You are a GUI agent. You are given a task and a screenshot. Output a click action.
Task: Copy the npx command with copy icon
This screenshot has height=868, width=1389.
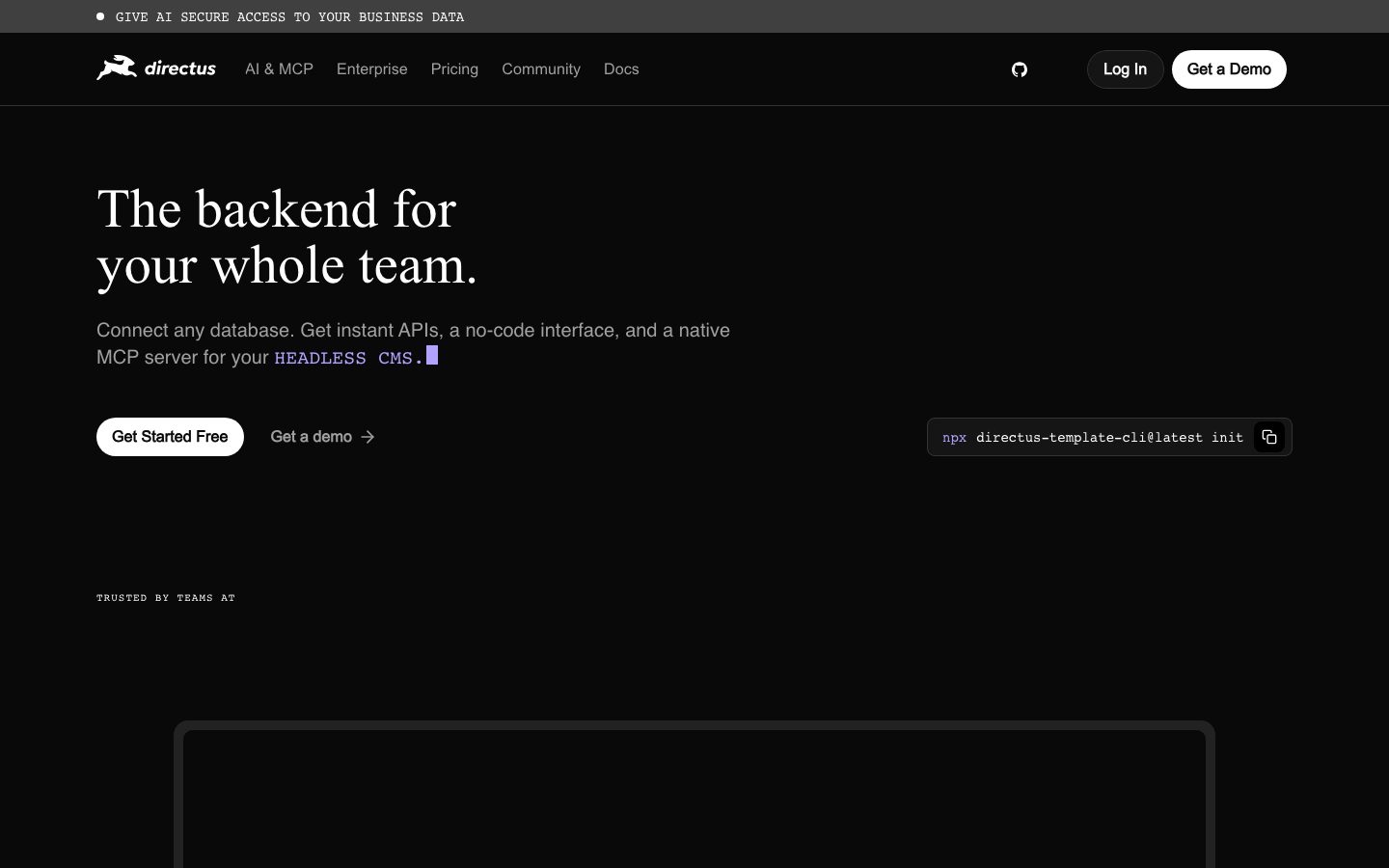point(1269,437)
